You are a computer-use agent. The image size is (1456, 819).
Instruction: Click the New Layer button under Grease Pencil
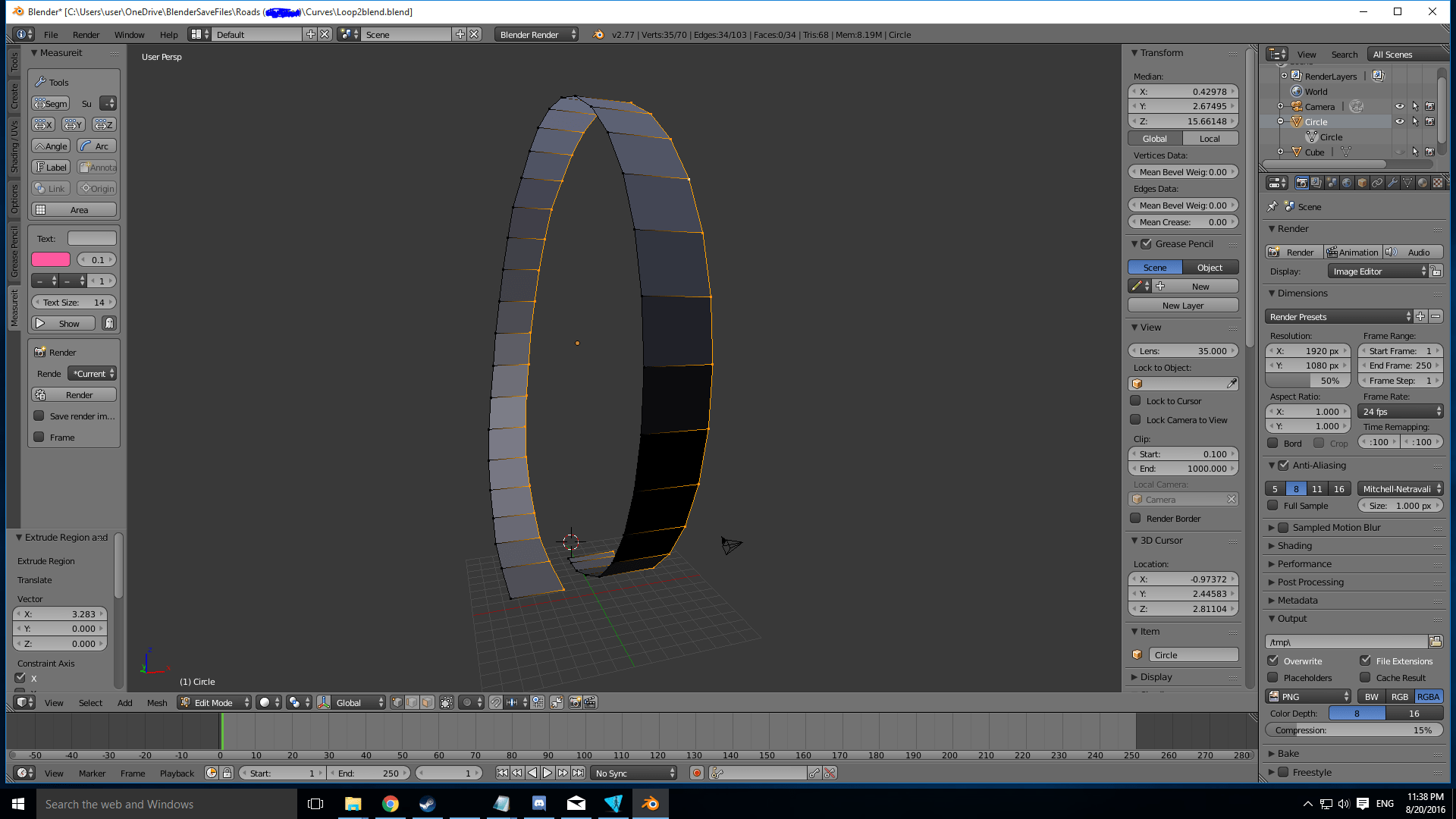coord(1182,305)
